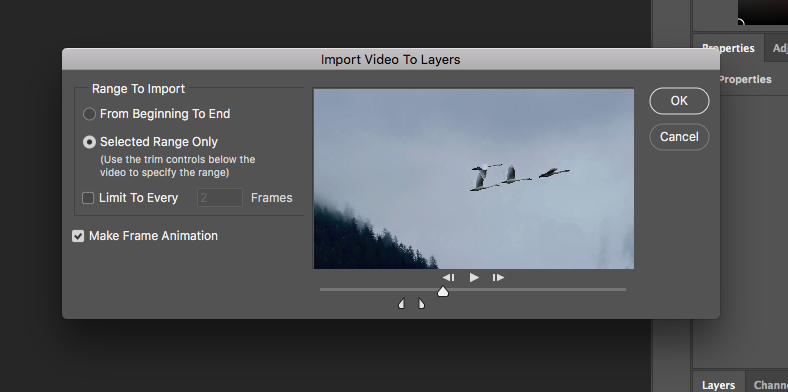
Task: Switch to the Layers tab in Photoshop
Action: coord(718,385)
